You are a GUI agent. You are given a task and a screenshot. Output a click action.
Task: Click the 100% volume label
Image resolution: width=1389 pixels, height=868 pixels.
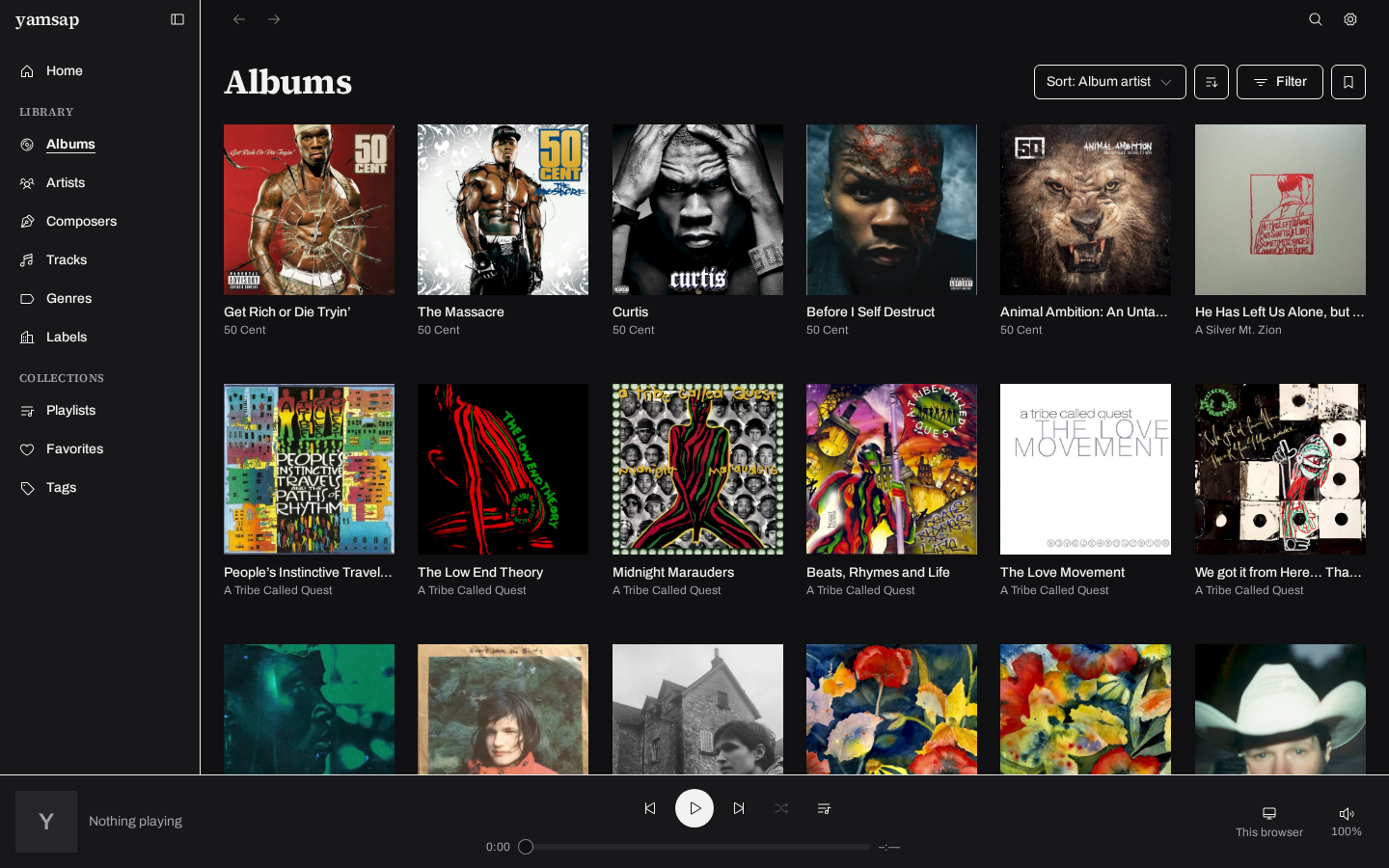[1347, 831]
